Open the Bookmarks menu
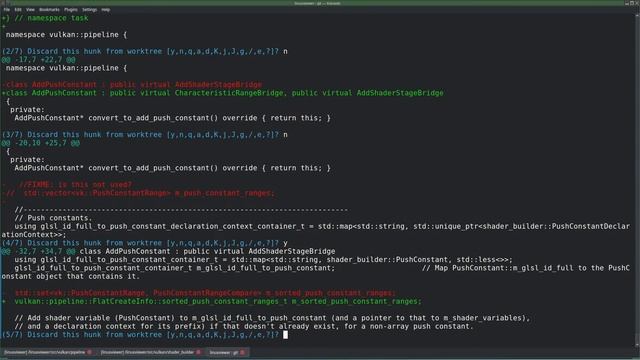The image size is (640, 360). coord(49,9)
